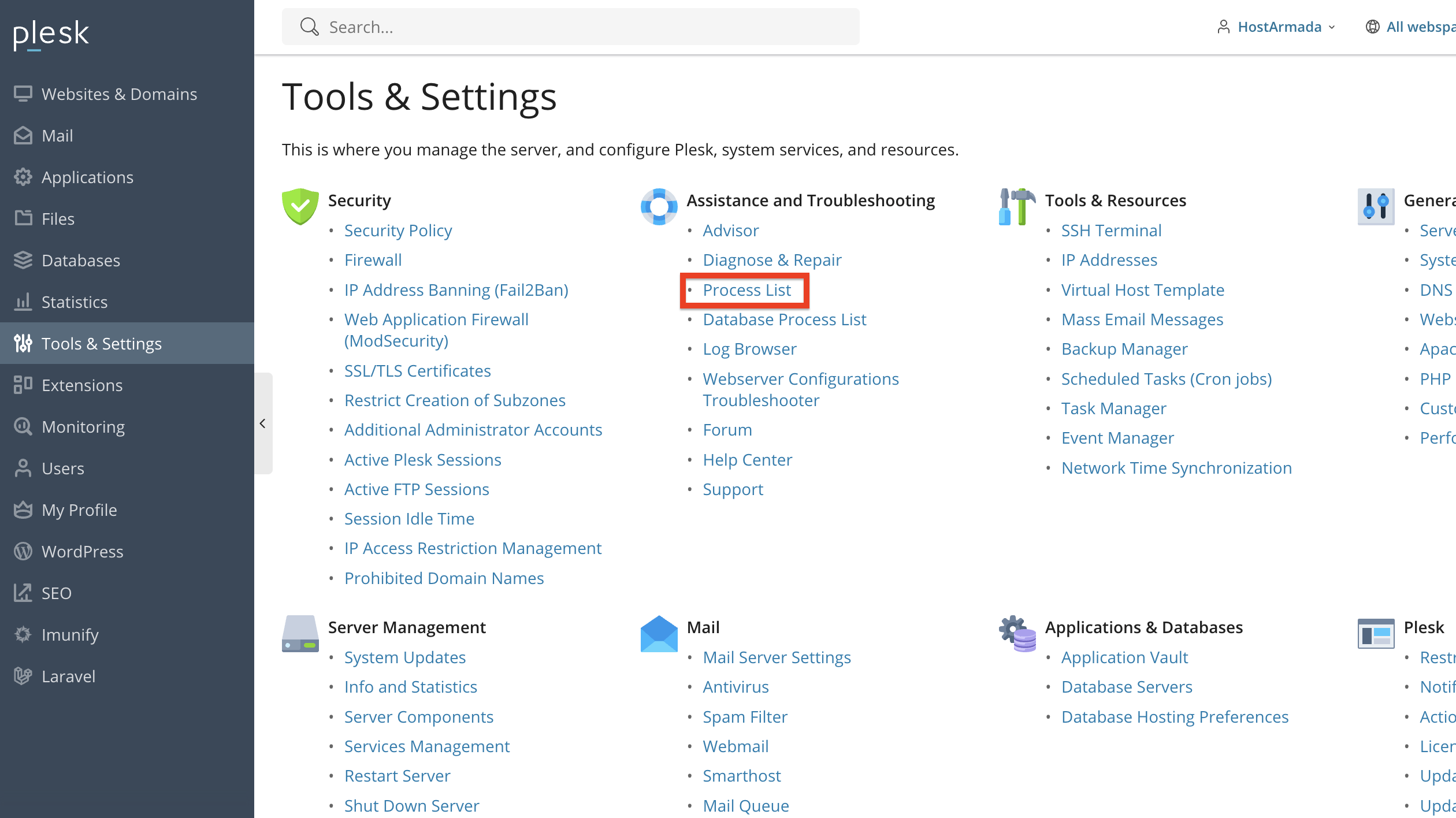Open Additional Administrator Accounts
This screenshot has width=1456, height=818.
tap(473, 430)
